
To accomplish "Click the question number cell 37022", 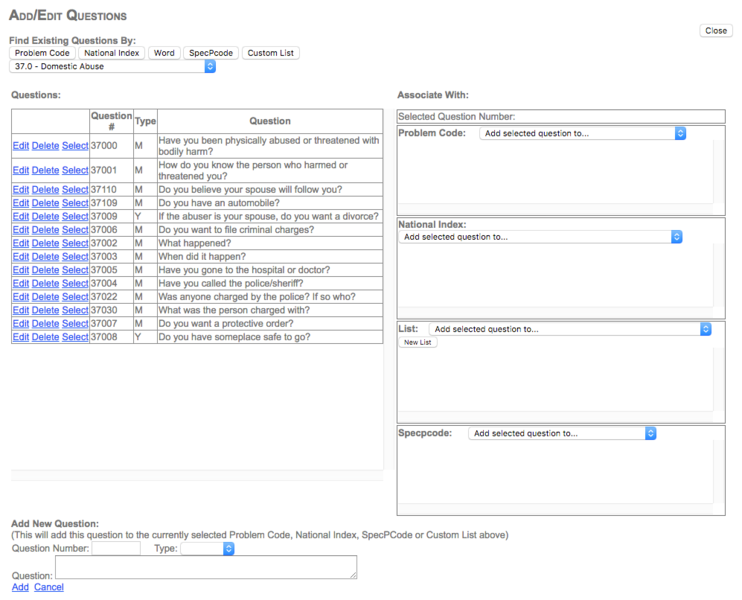I will 112,297.
